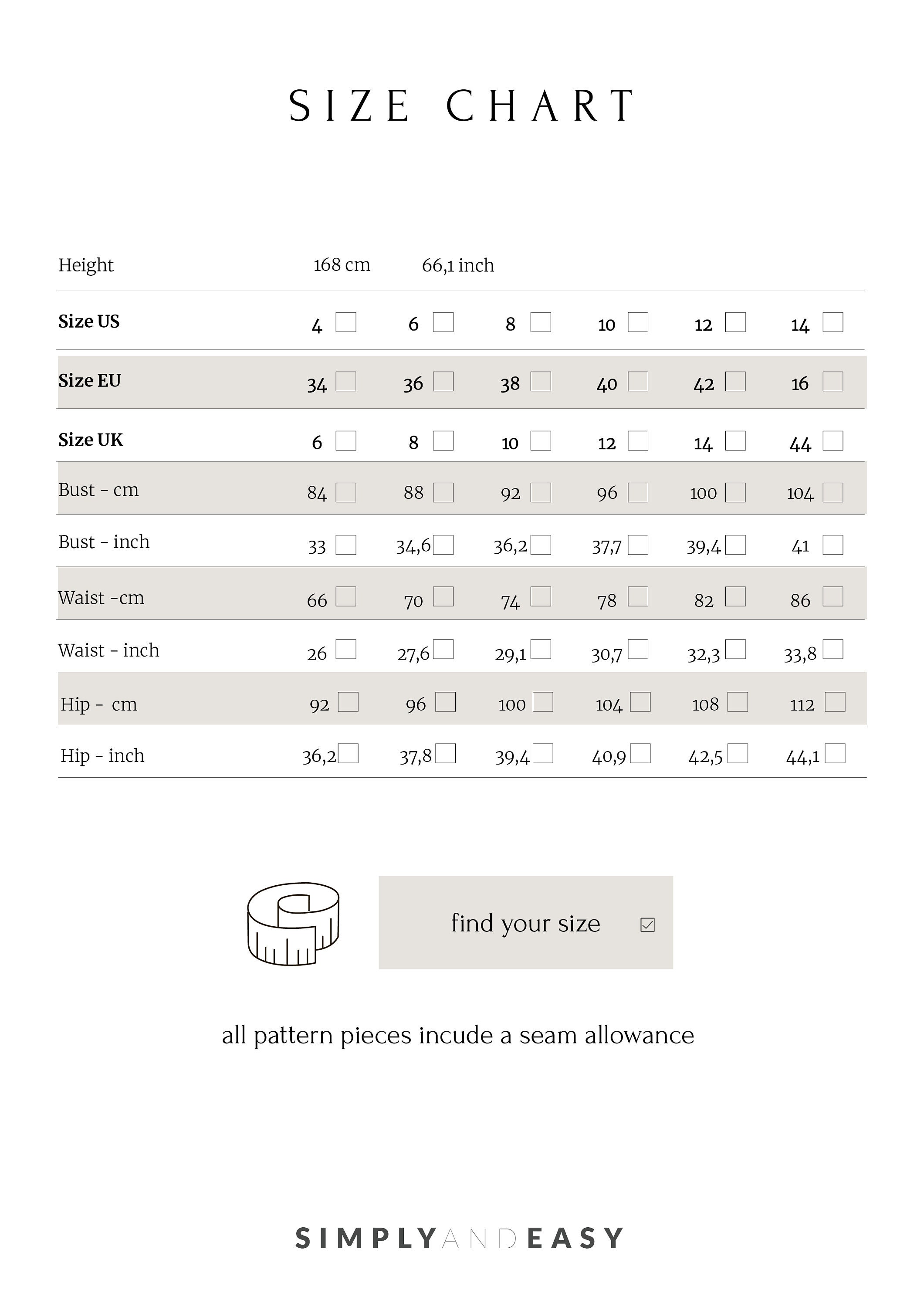The width and height of the screenshot is (924, 1307).
Task: Tick the Waist 74 cm checkbox
Action: (540, 596)
